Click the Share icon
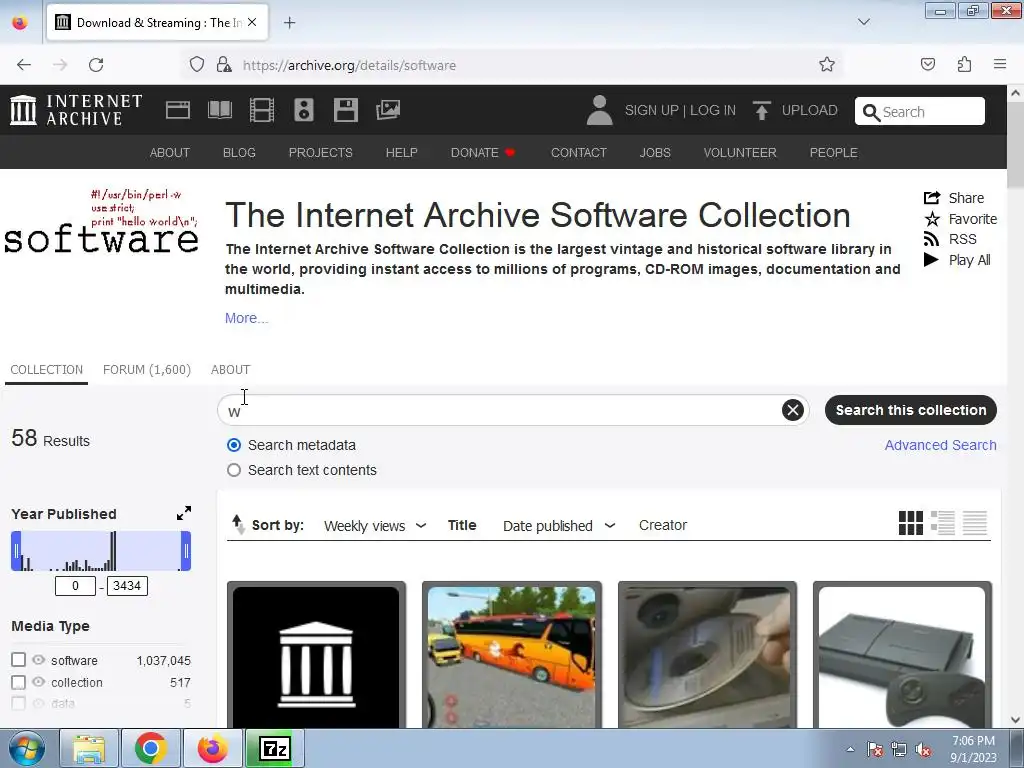Screen dimensions: 1024x768 pos(932,198)
